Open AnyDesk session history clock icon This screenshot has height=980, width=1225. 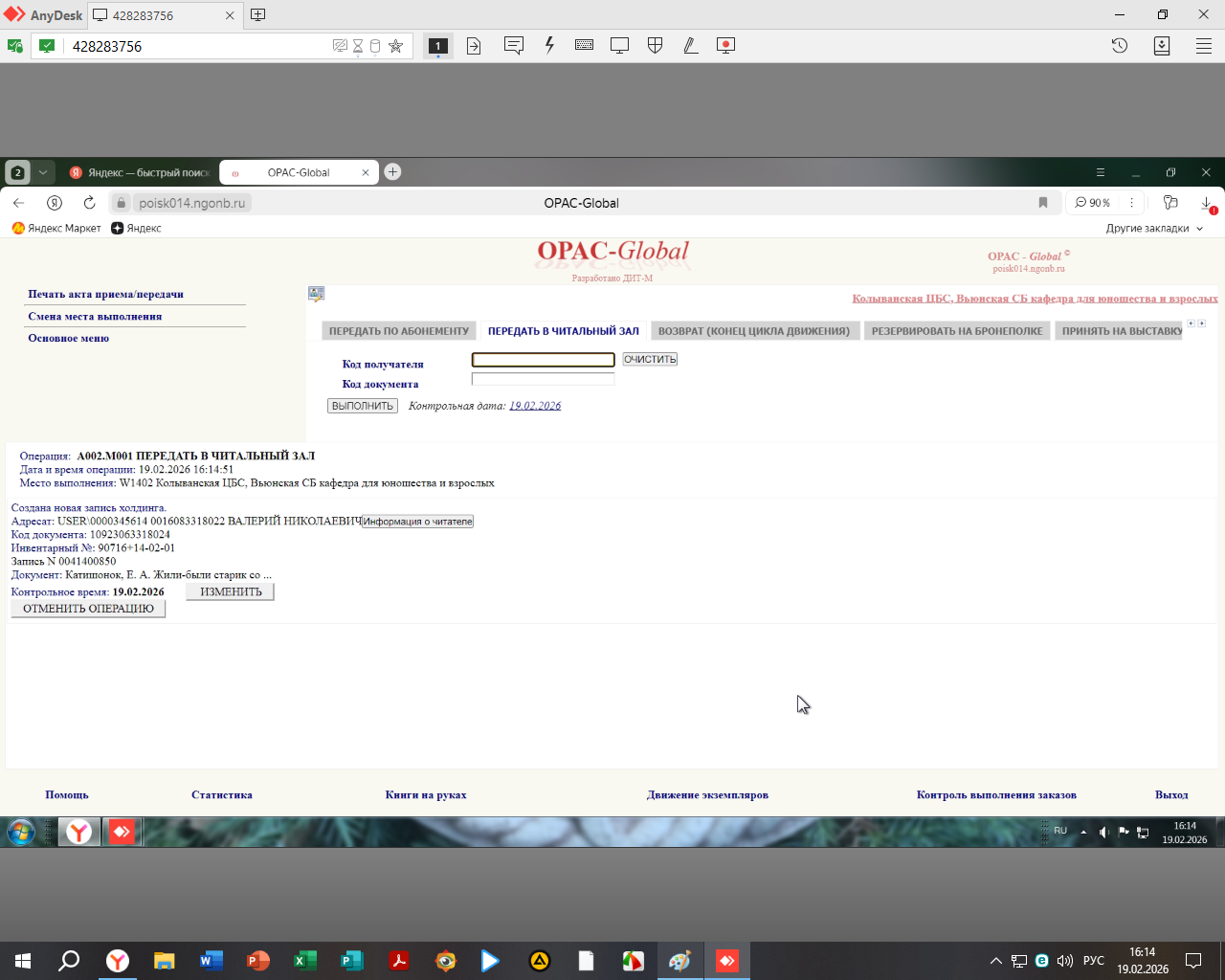[x=1119, y=46]
